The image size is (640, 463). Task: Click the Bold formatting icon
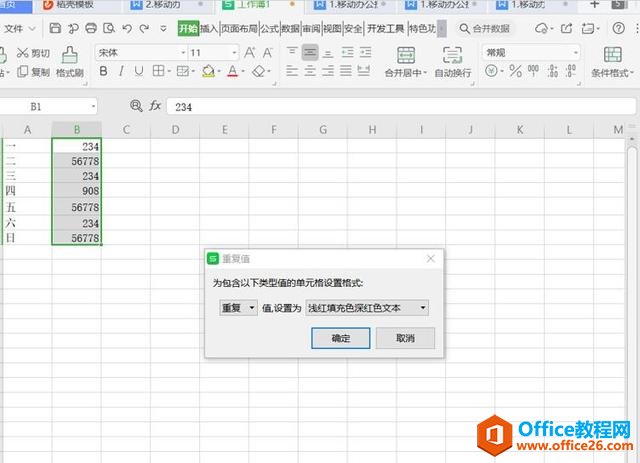103,72
